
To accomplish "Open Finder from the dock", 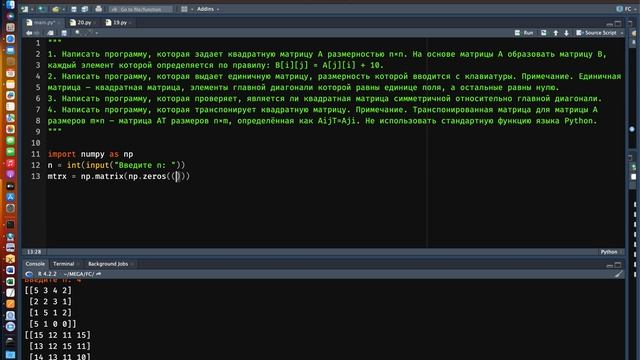I will click(x=10, y=5).
